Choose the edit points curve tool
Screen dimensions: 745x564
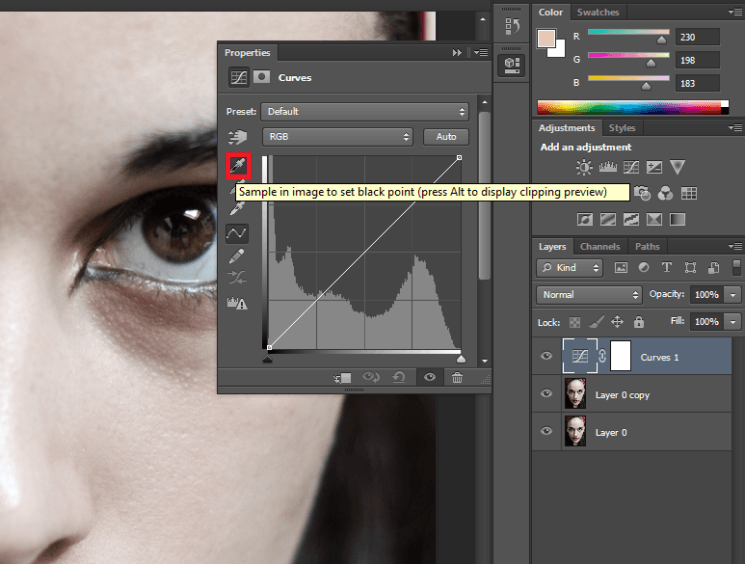[x=238, y=233]
